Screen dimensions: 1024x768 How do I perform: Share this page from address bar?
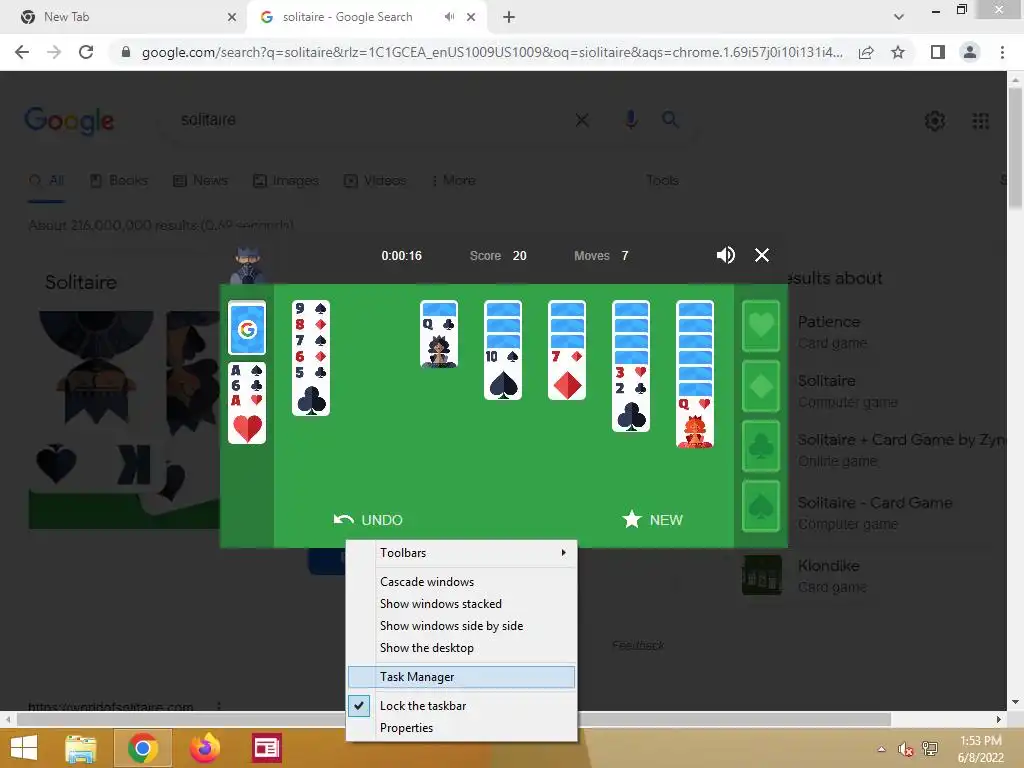866,52
